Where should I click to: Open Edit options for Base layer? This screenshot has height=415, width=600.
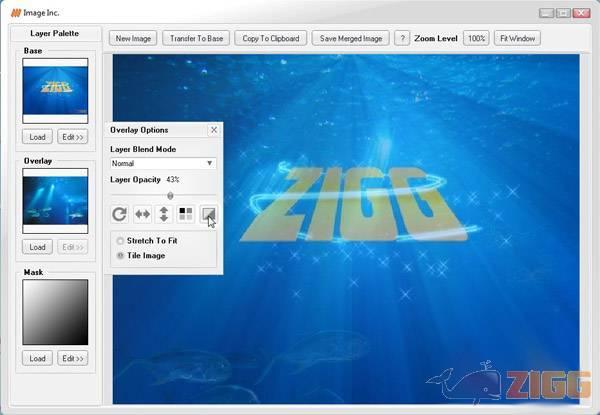73,137
